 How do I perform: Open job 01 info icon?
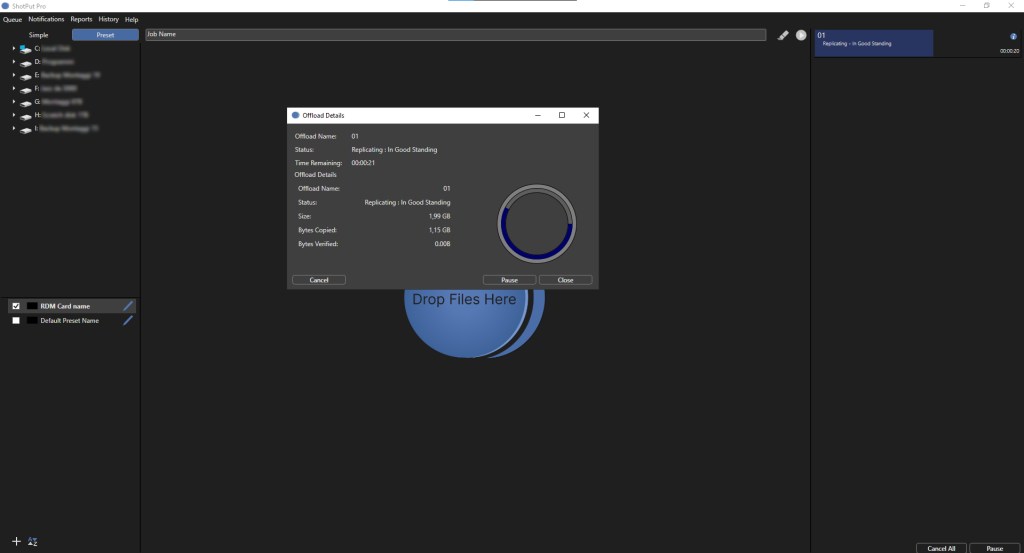tap(1014, 37)
